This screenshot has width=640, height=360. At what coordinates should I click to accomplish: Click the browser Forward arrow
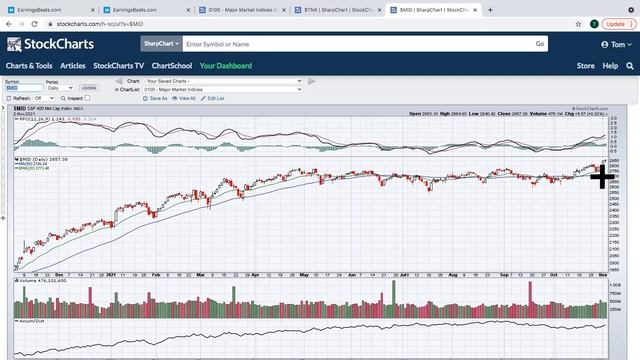click(21, 24)
